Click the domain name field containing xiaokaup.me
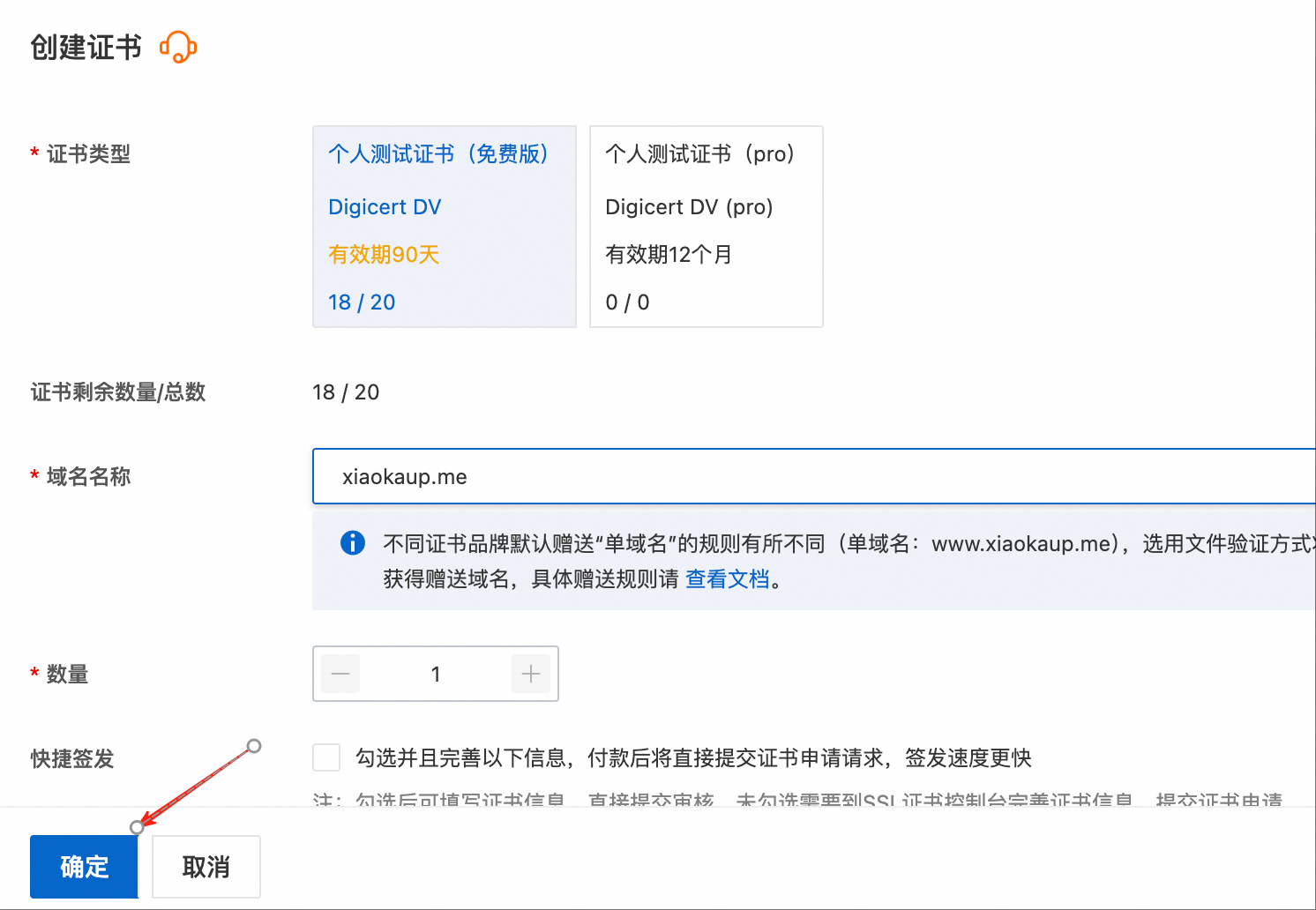The width and height of the screenshot is (1316, 910). pos(814,476)
